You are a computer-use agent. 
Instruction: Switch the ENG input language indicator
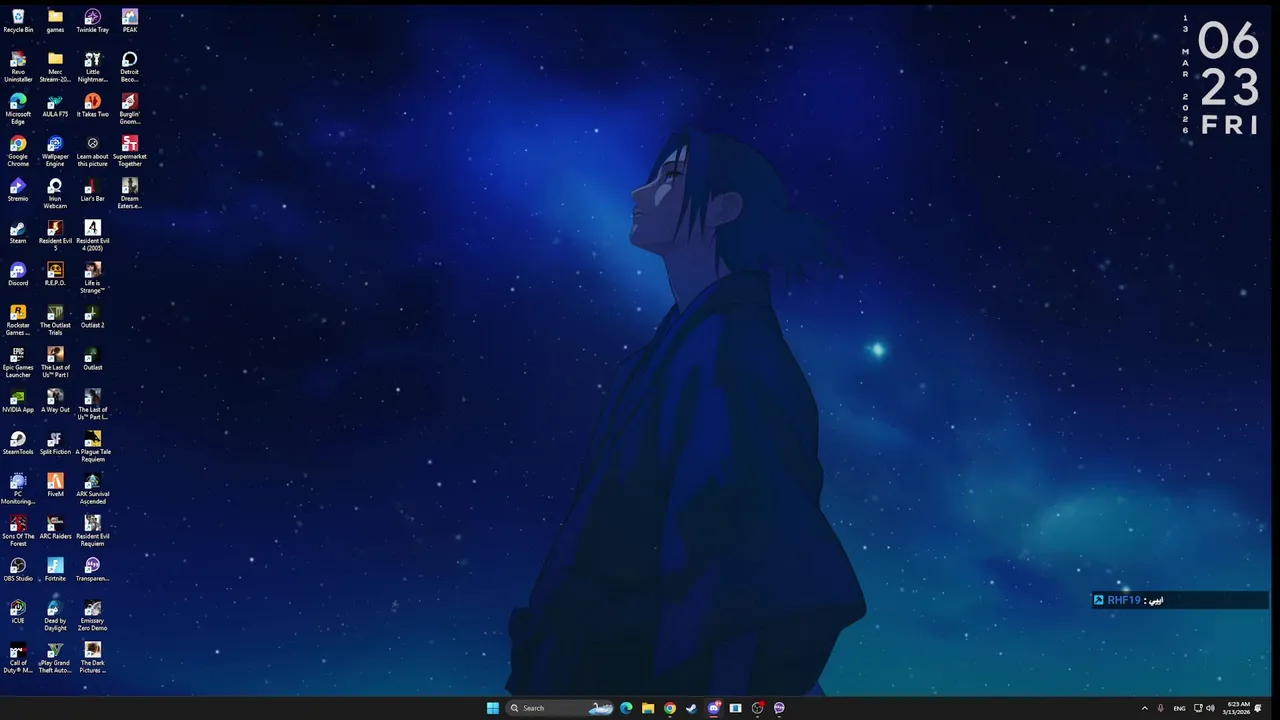click(1179, 708)
